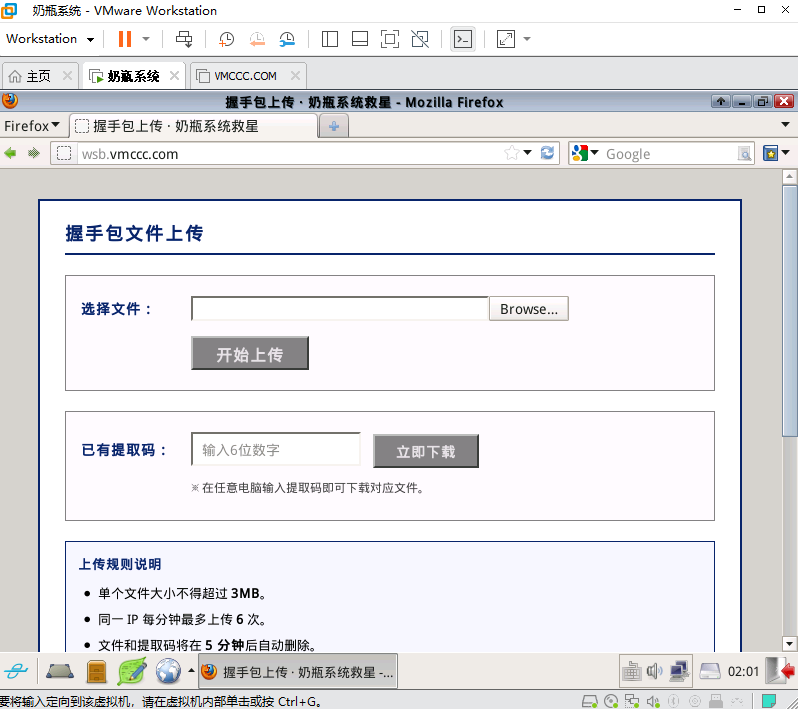Viewport: 798px width, 709px height.
Task: Close the 主页 tab
Action: coord(67,76)
